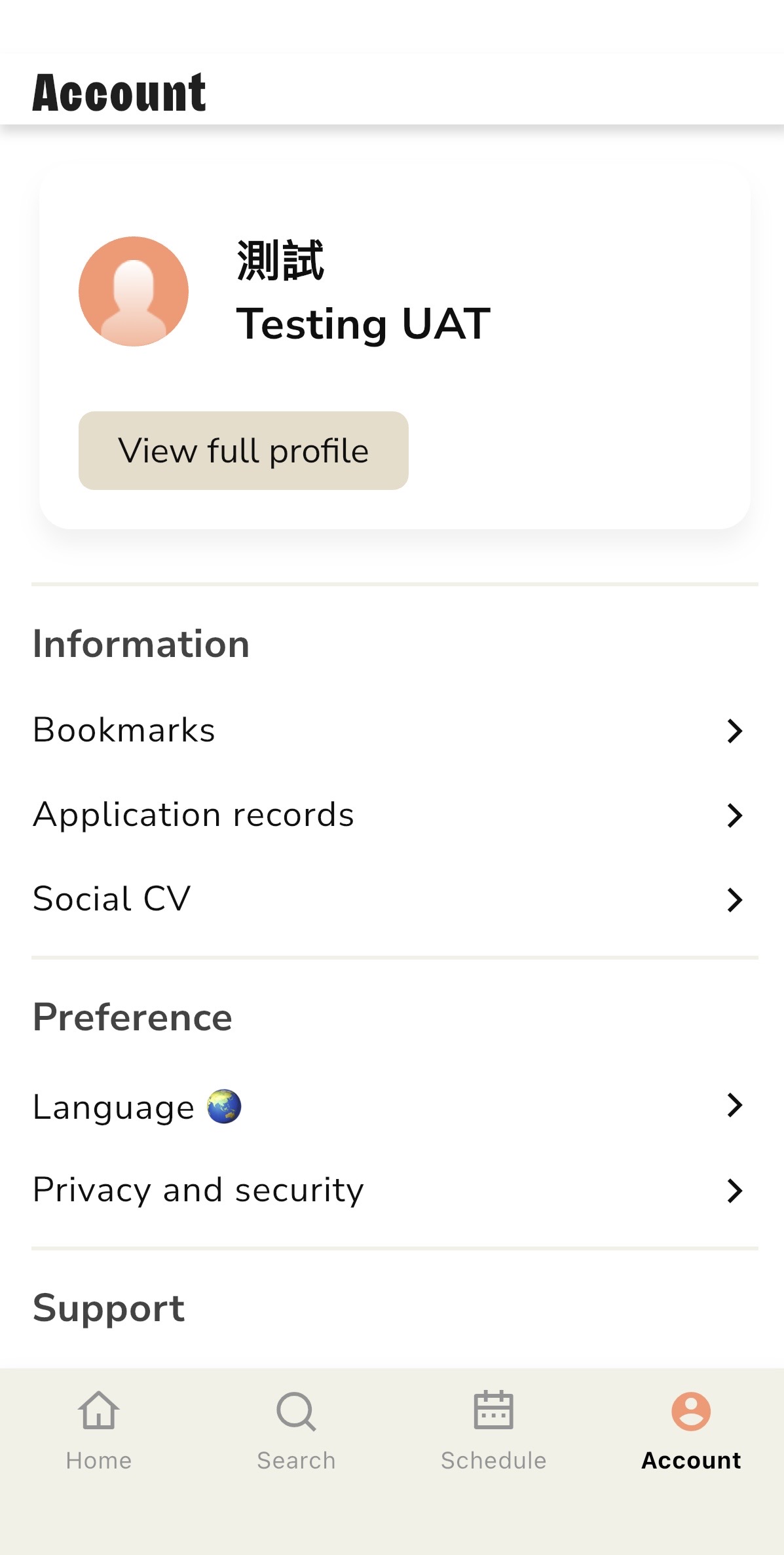Tap the Search magnifier icon
784x1555 pixels.
296,1411
